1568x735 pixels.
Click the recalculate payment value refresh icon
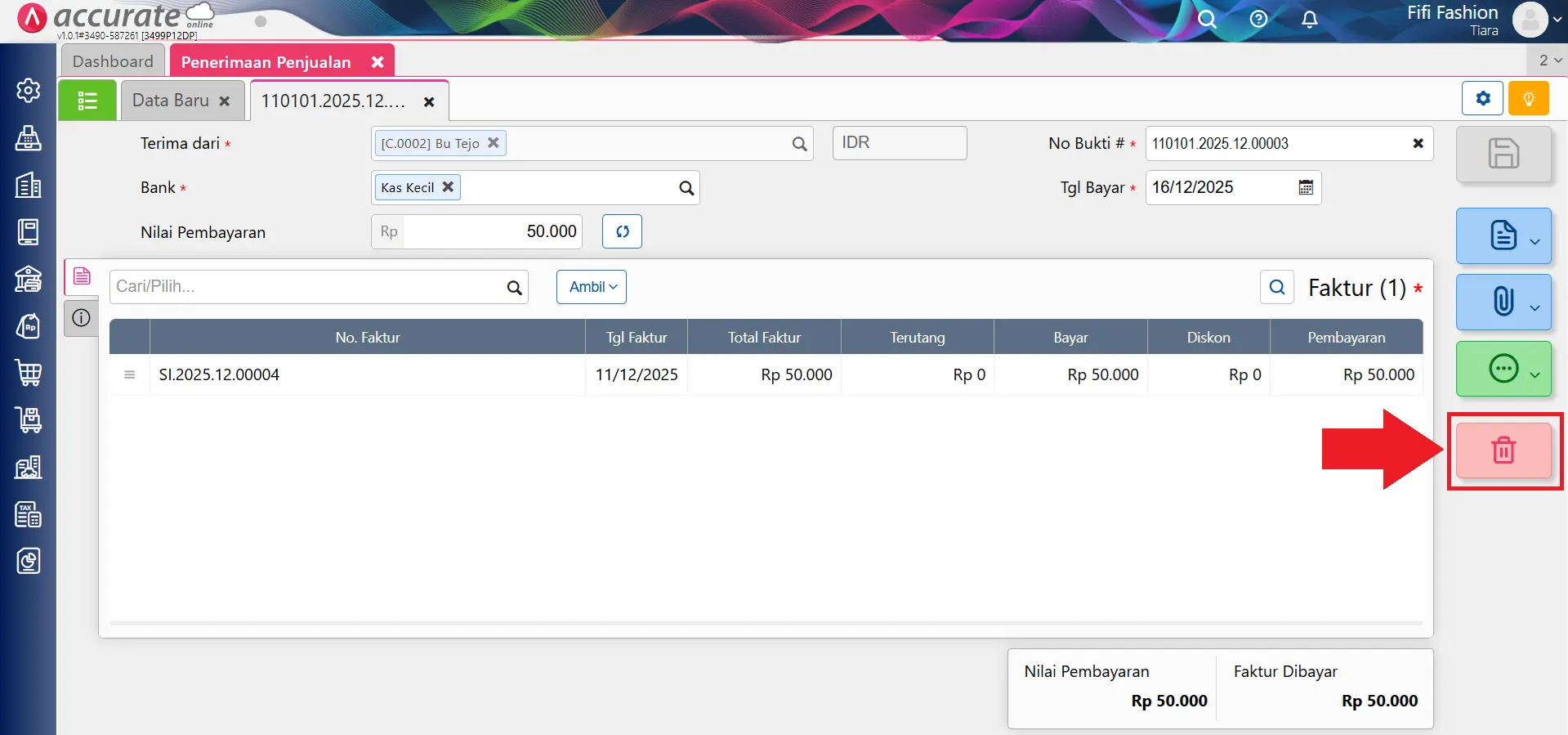pos(622,231)
